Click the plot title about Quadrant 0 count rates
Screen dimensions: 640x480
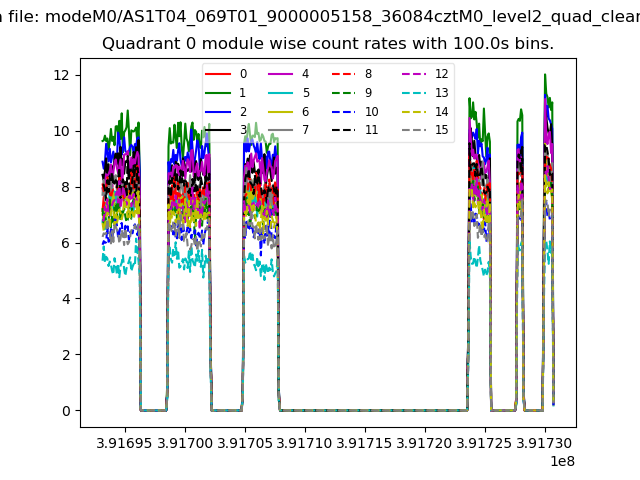[x=328, y=44]
